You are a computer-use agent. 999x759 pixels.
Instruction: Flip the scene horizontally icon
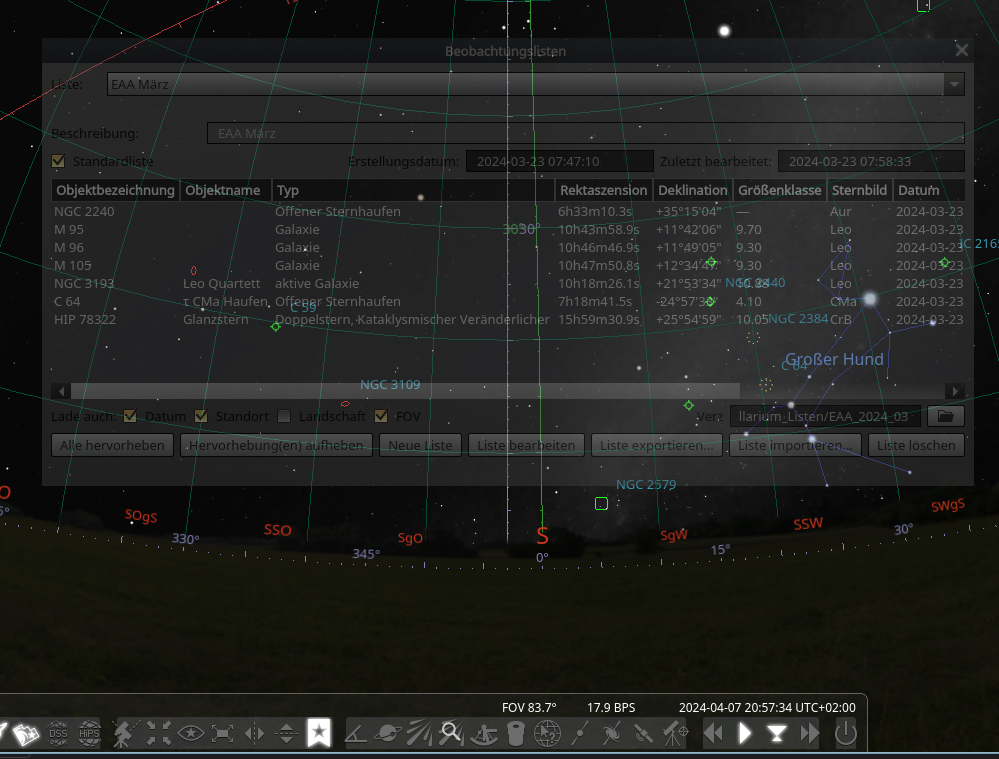tap(254, 734)
